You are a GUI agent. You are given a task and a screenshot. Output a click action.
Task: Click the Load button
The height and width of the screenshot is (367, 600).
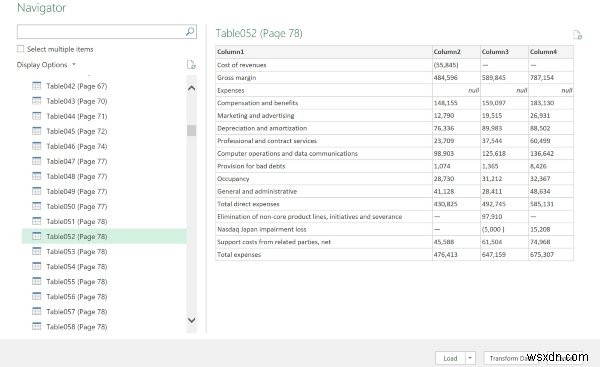tap(450, 358)
